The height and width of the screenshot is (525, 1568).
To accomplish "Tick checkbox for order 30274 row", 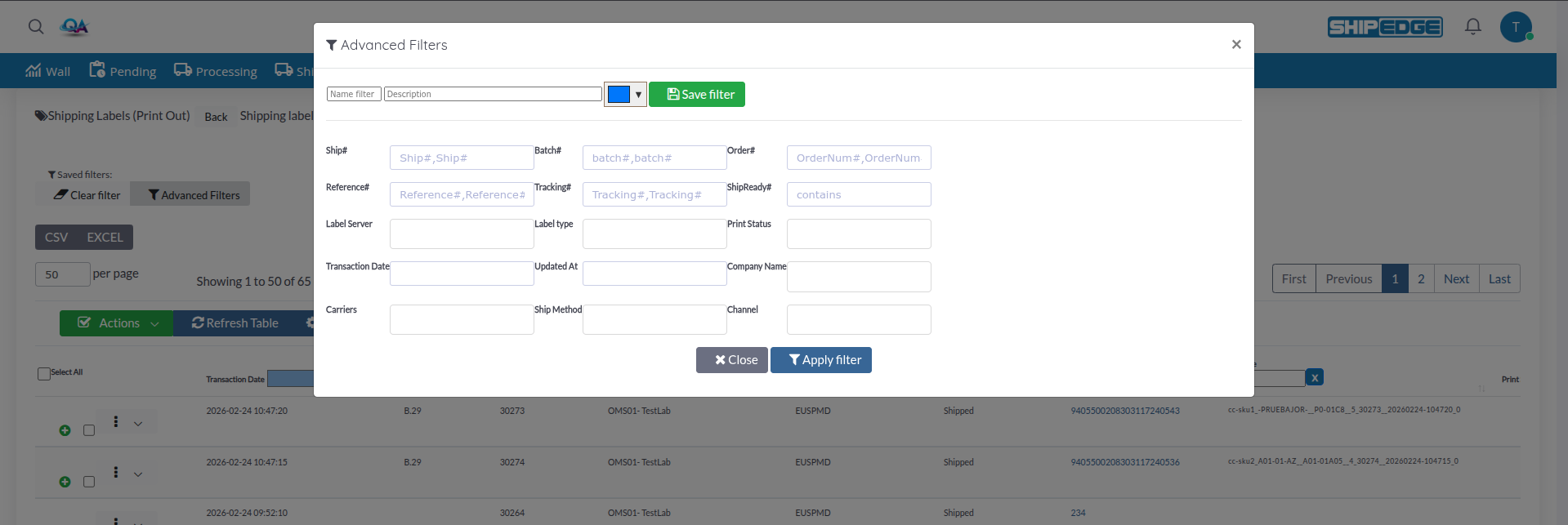I will click(89, 482).
